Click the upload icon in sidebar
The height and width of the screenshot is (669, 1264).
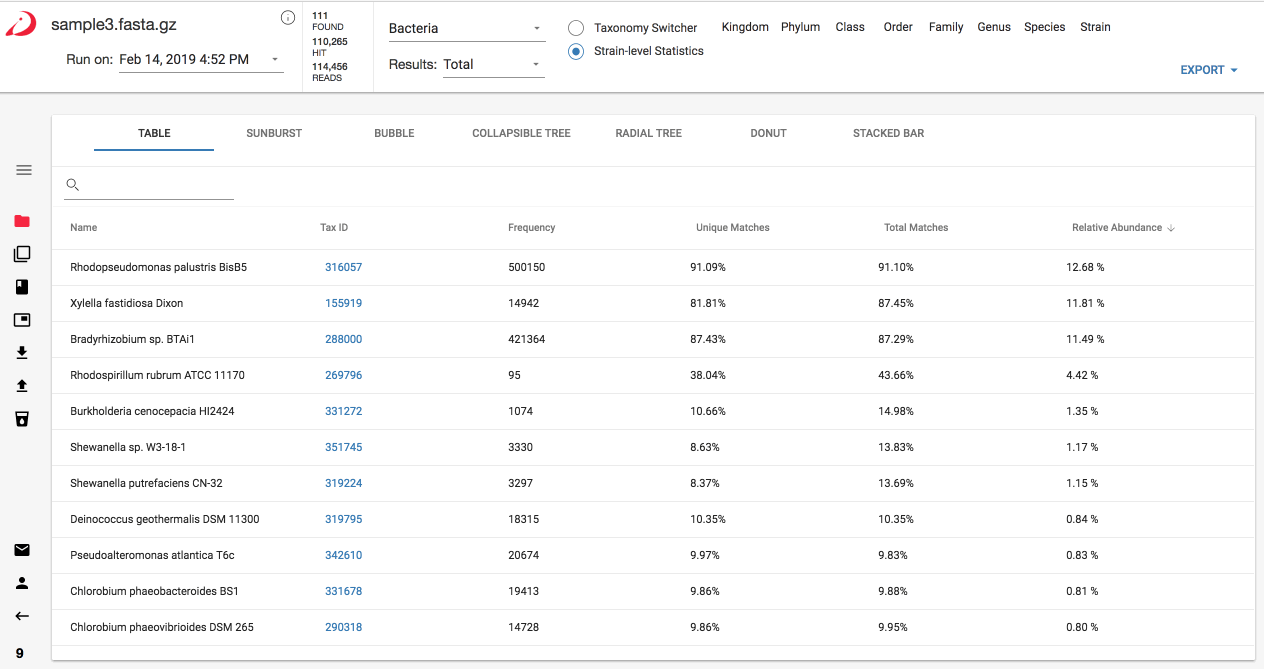click(22, 386)
